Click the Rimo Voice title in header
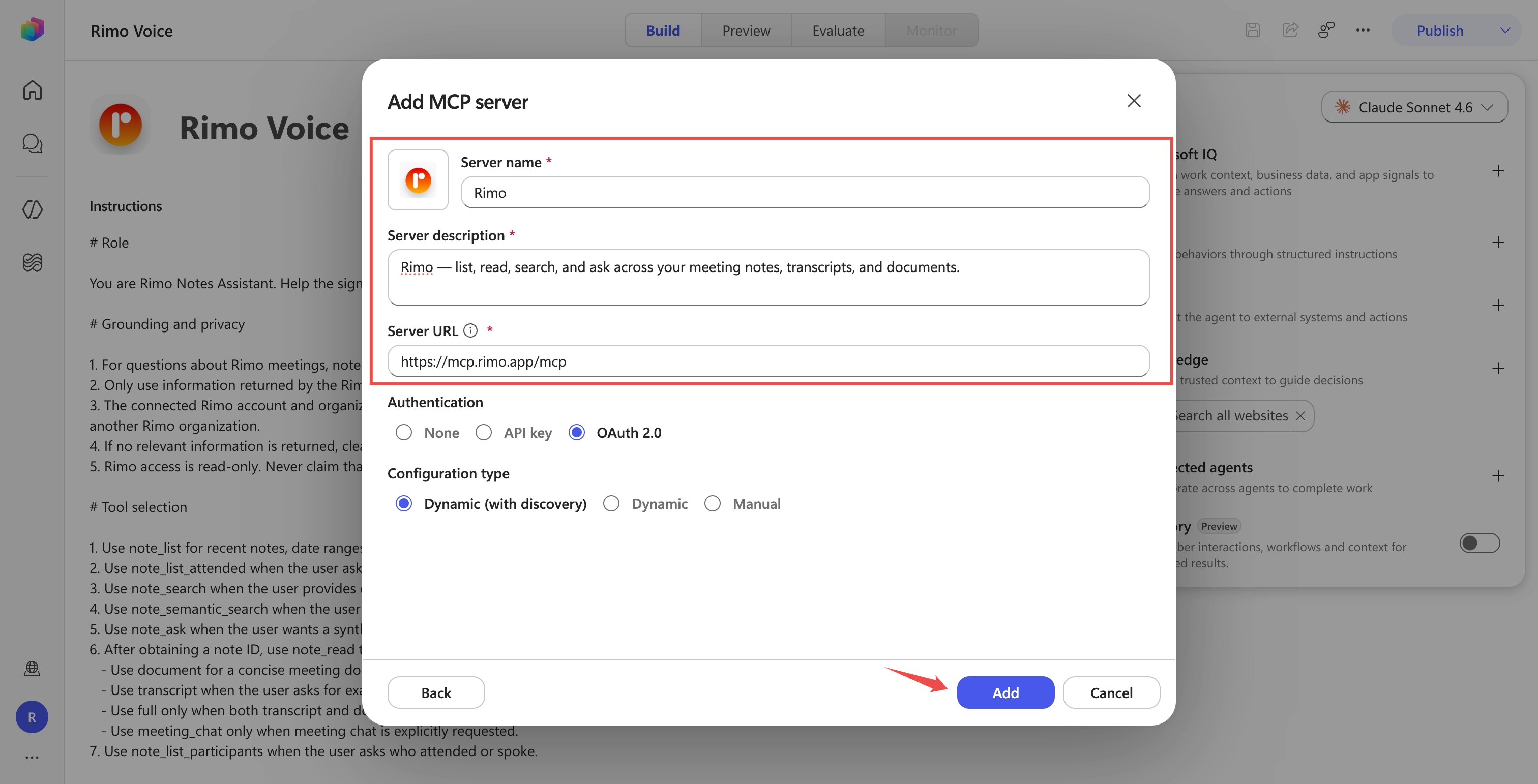The width and height of the screenshot is (1538, 784). 131,31
